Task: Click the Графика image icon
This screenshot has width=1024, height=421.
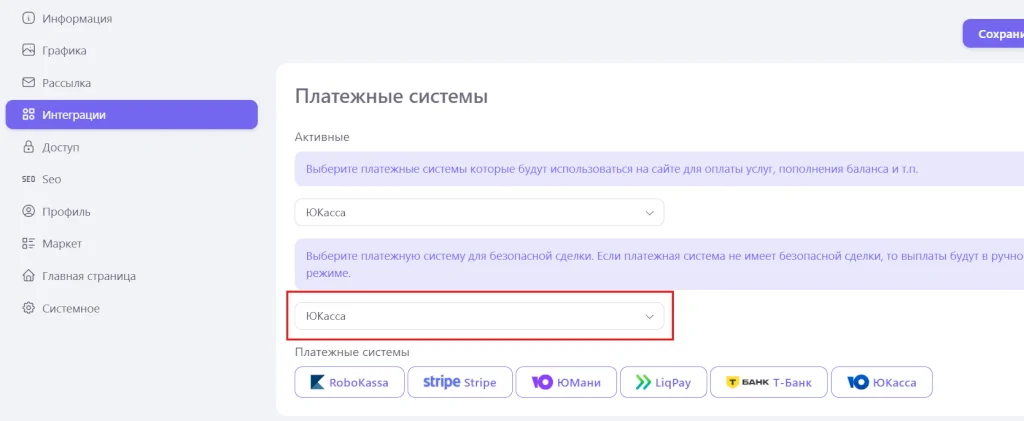Action: tap(29, 50)
